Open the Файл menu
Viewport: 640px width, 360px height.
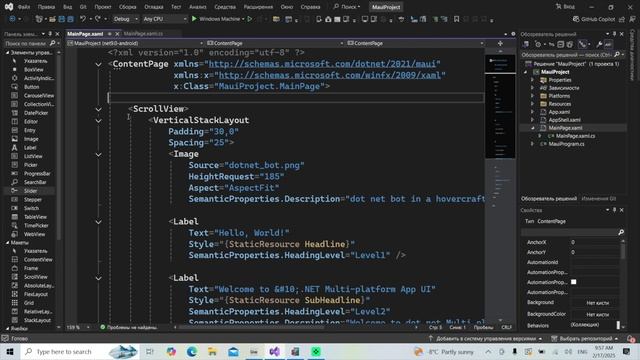(24, 7)
